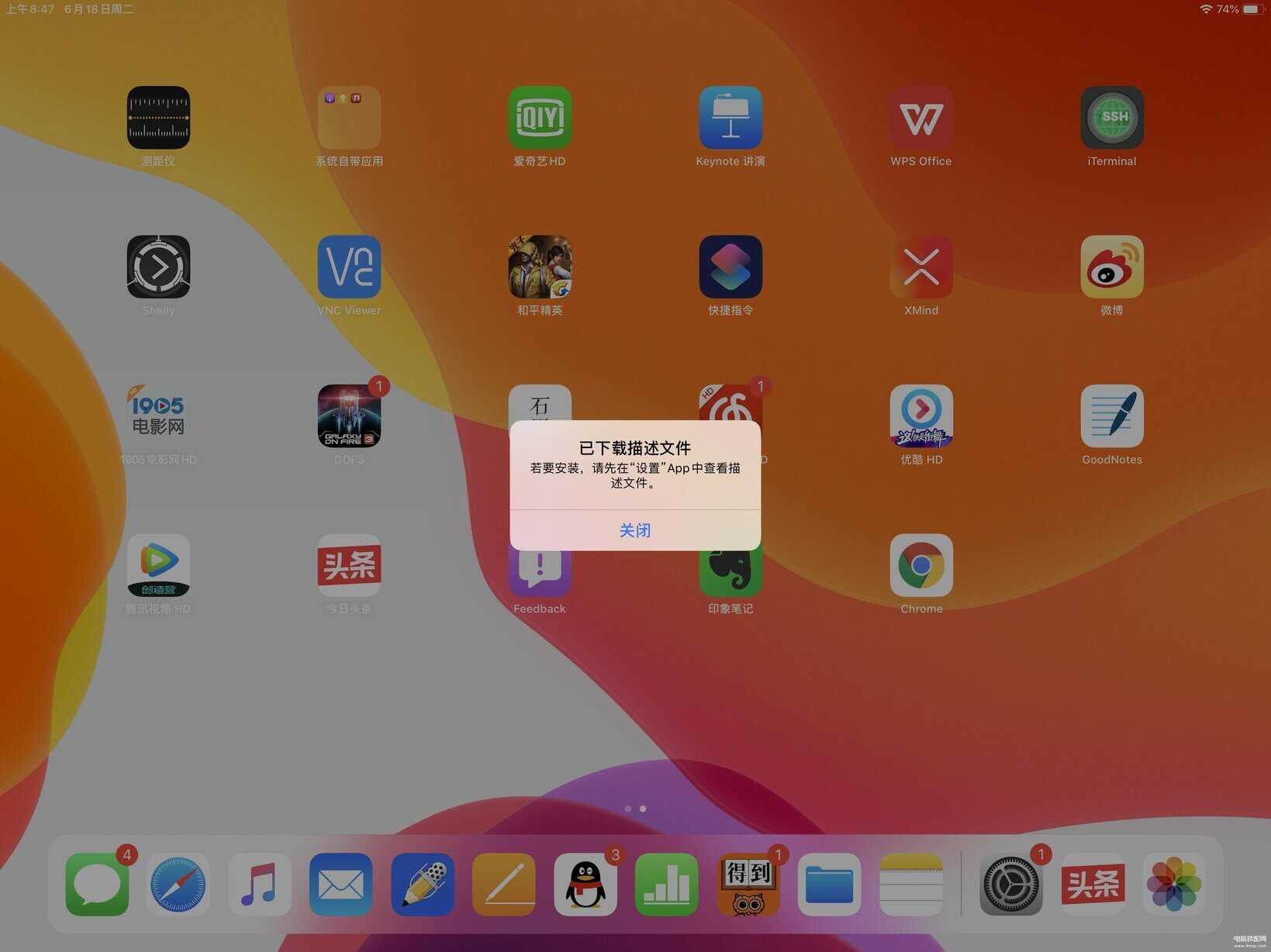Tap the second page indicator dot
This screenshot has height=952, width=1271.
click(x=643, y=809)
